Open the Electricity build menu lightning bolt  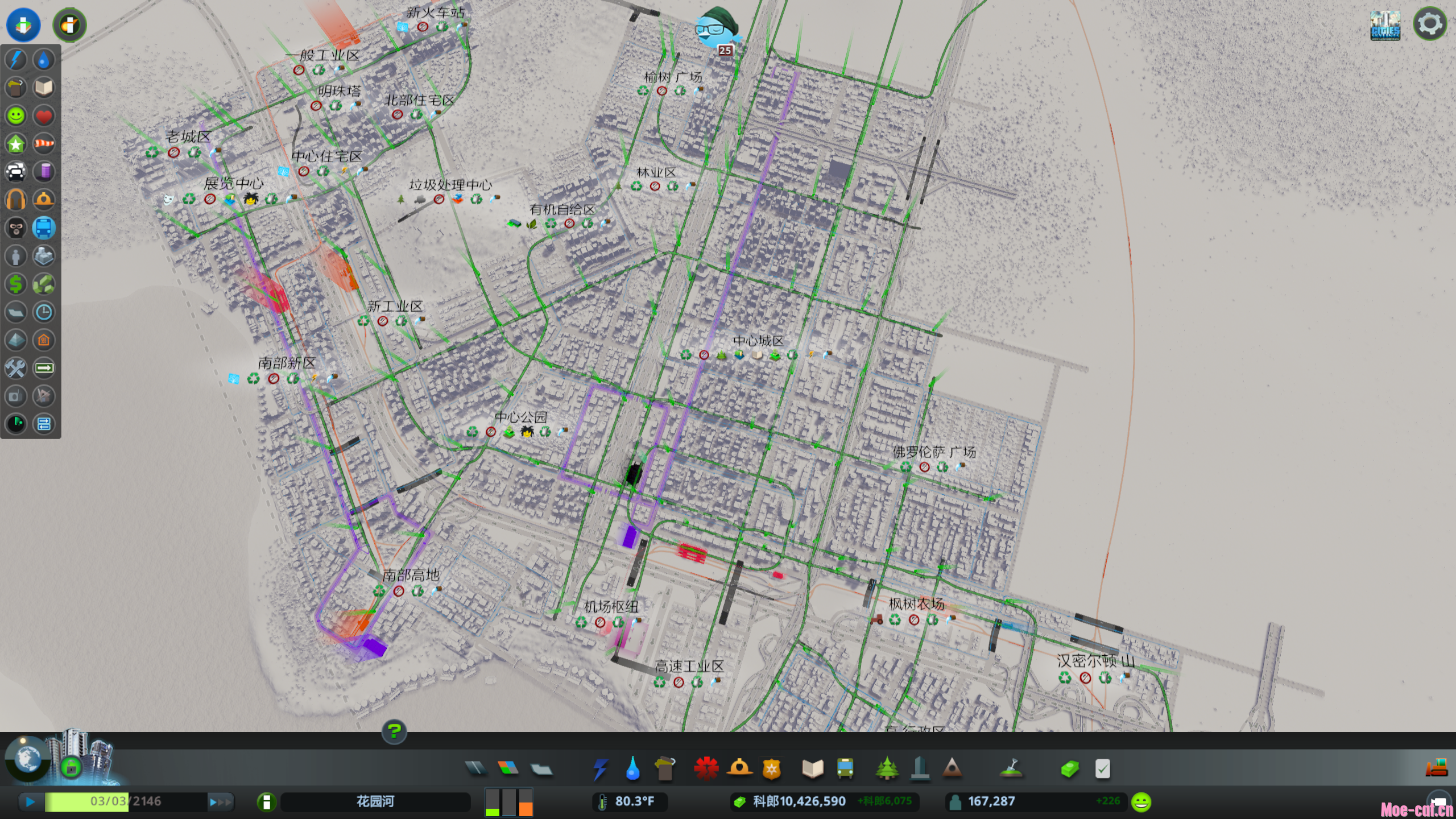(600, 769)
